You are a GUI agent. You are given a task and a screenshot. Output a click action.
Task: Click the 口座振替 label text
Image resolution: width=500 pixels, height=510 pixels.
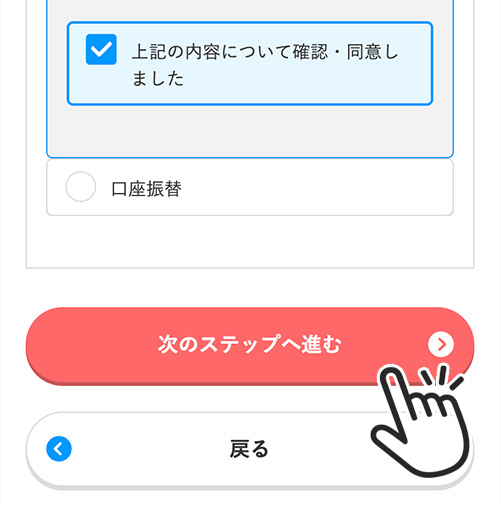point(146,189)
